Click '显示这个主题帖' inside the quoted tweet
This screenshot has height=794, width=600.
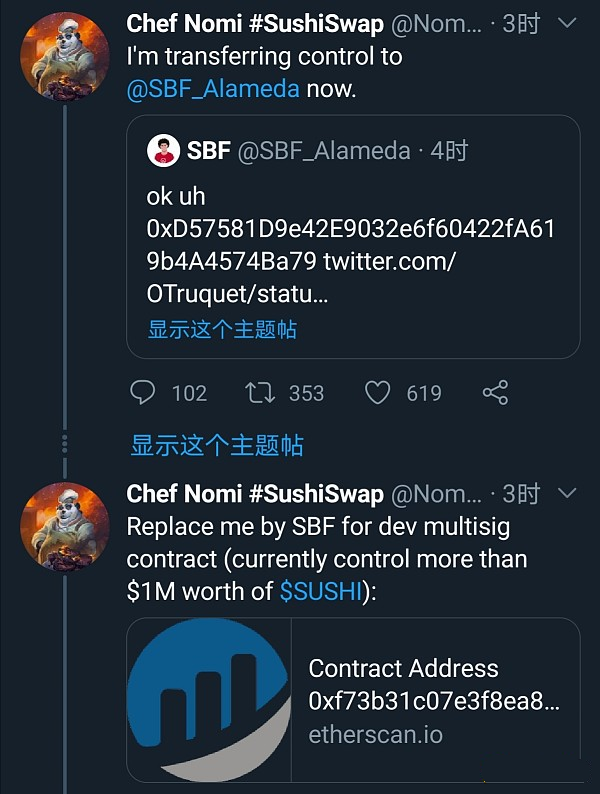222,329
